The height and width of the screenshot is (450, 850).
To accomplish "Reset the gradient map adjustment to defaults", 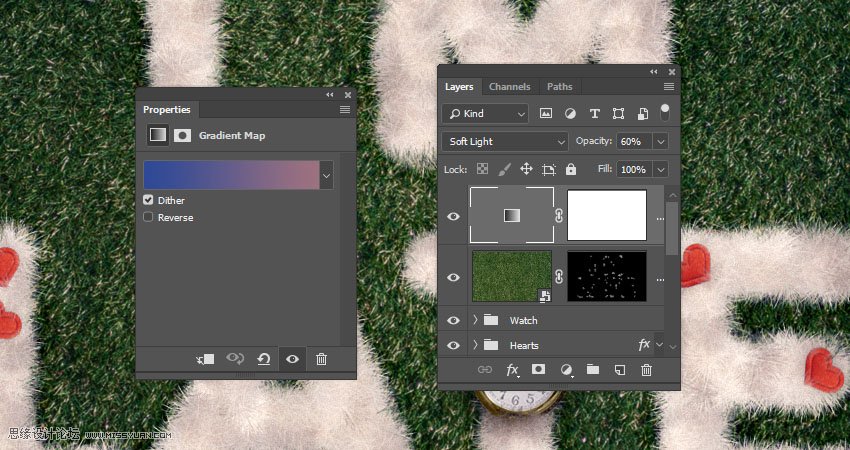I will click(264, 359).
